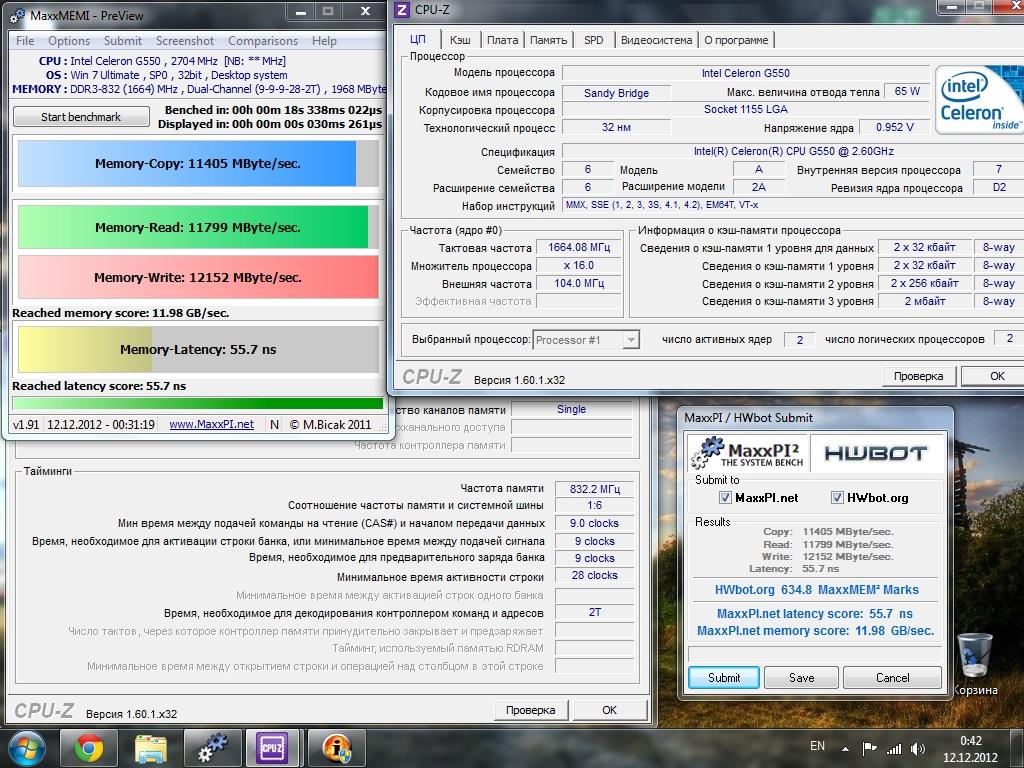Switch to the О программе tab
The height and width of the screenshot is (768, 1024).
click(736, 40)
